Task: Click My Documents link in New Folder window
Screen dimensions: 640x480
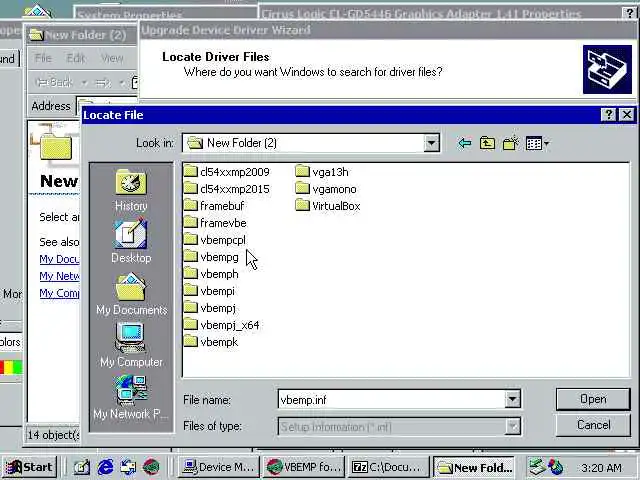Action: pos(59,259)
